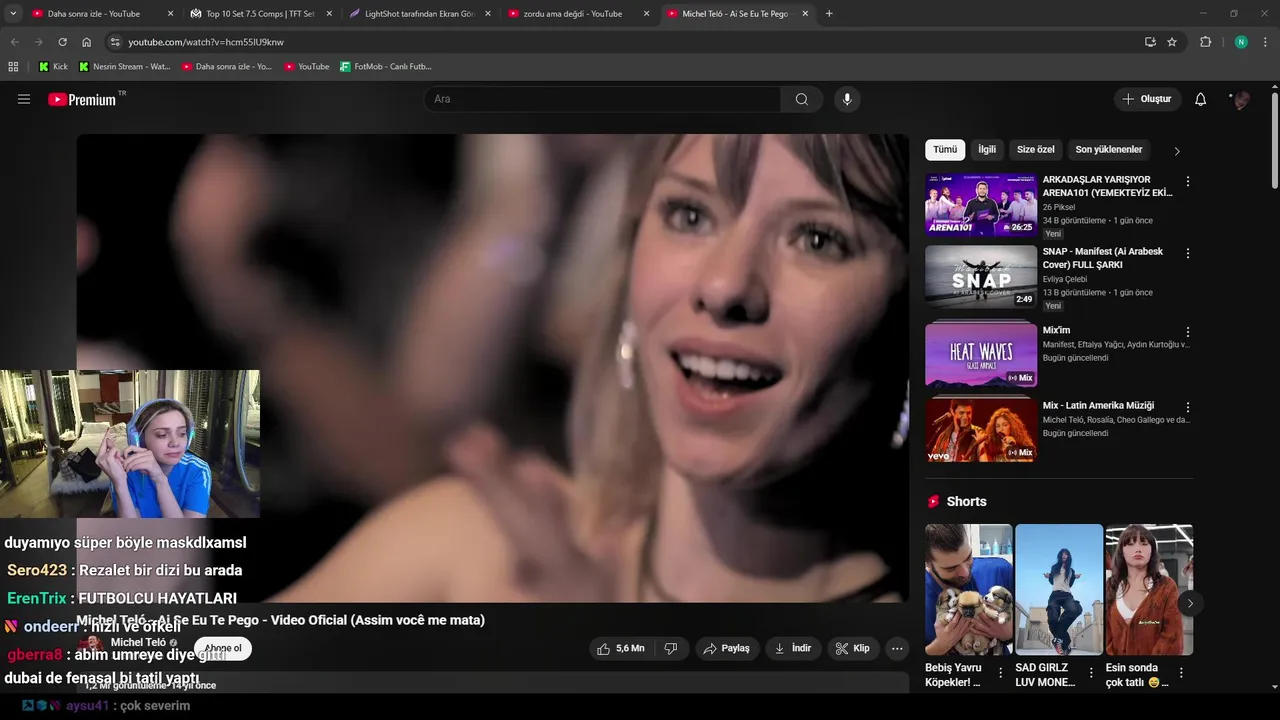Viewport: 1280px width, 720px height.
Task: Start voice search with microphone icon
Action: (x=847, y=99)
